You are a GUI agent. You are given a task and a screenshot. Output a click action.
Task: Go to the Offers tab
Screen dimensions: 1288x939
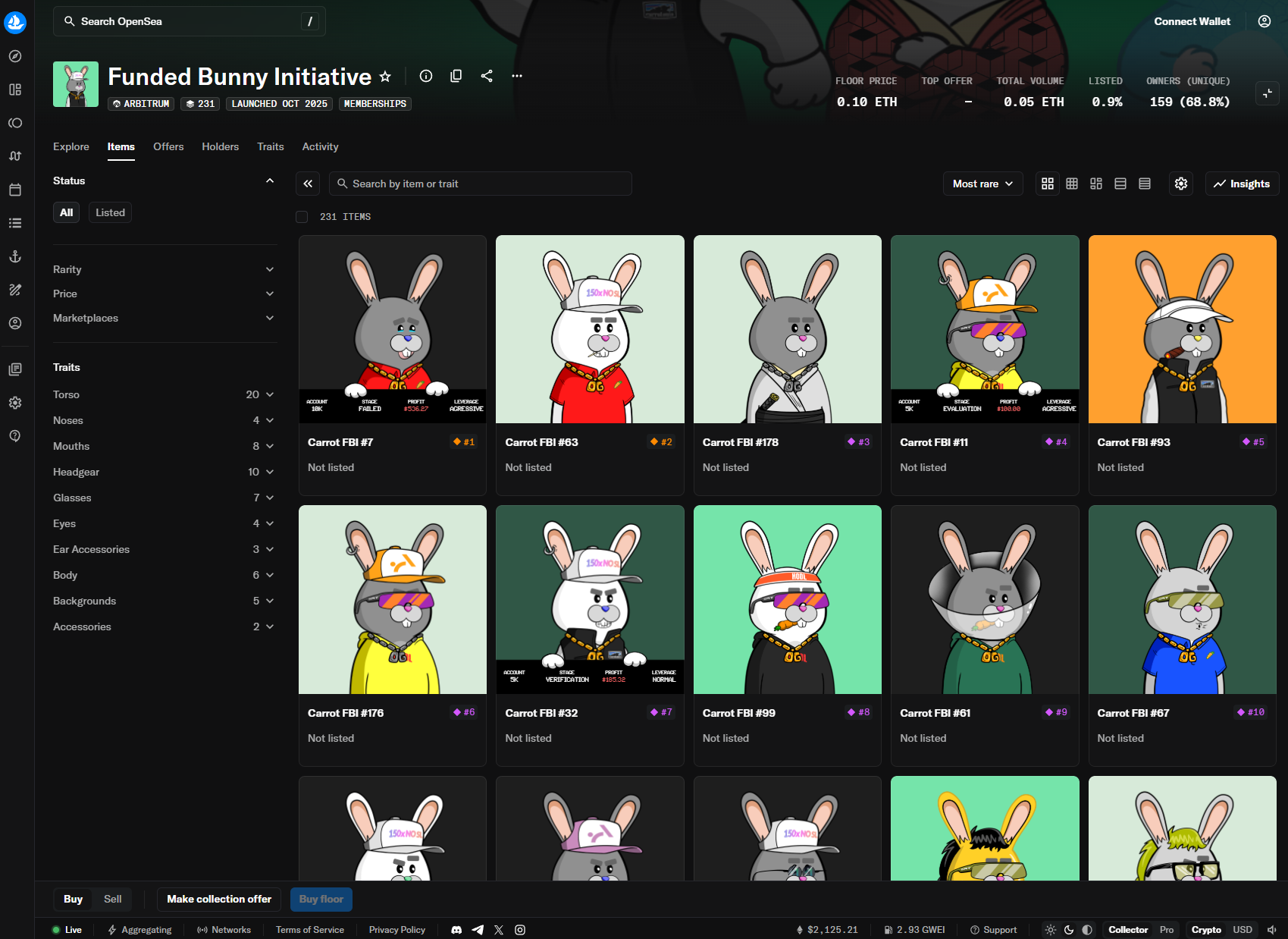click(x=168, y=146)
